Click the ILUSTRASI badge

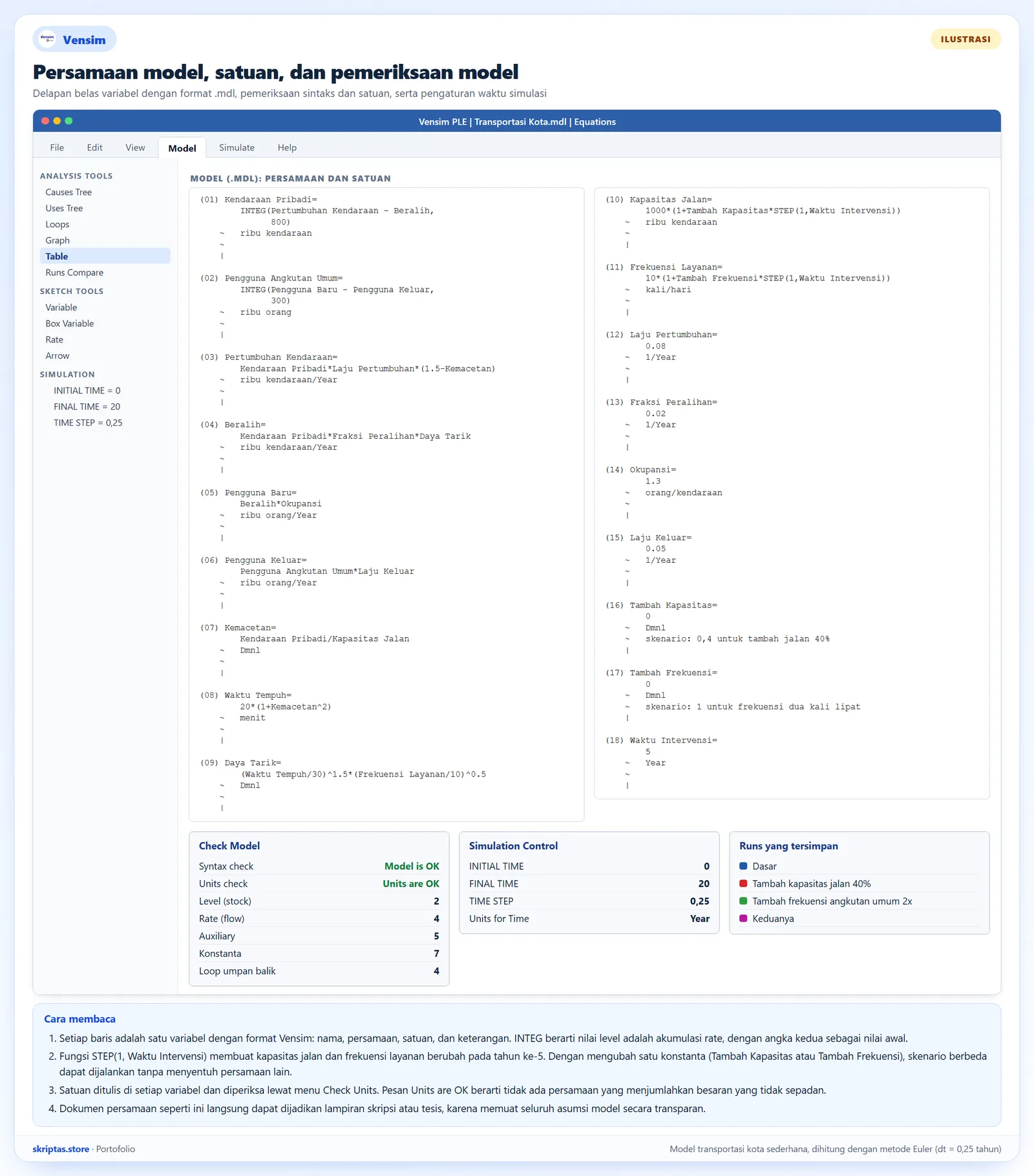(965, 39)
